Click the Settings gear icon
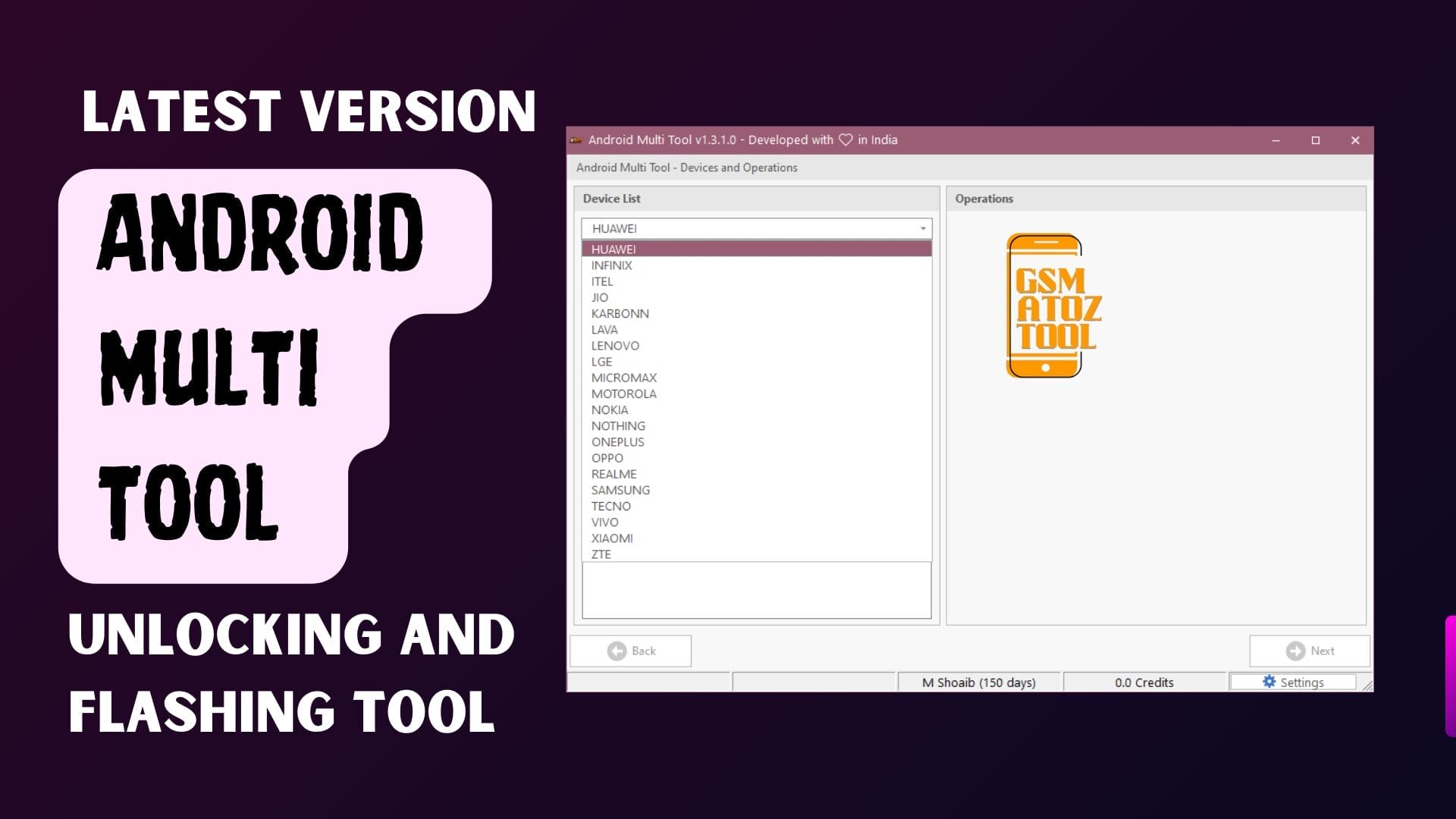1456x819 pixels. pyautogui.click(x=1269, y=682)
